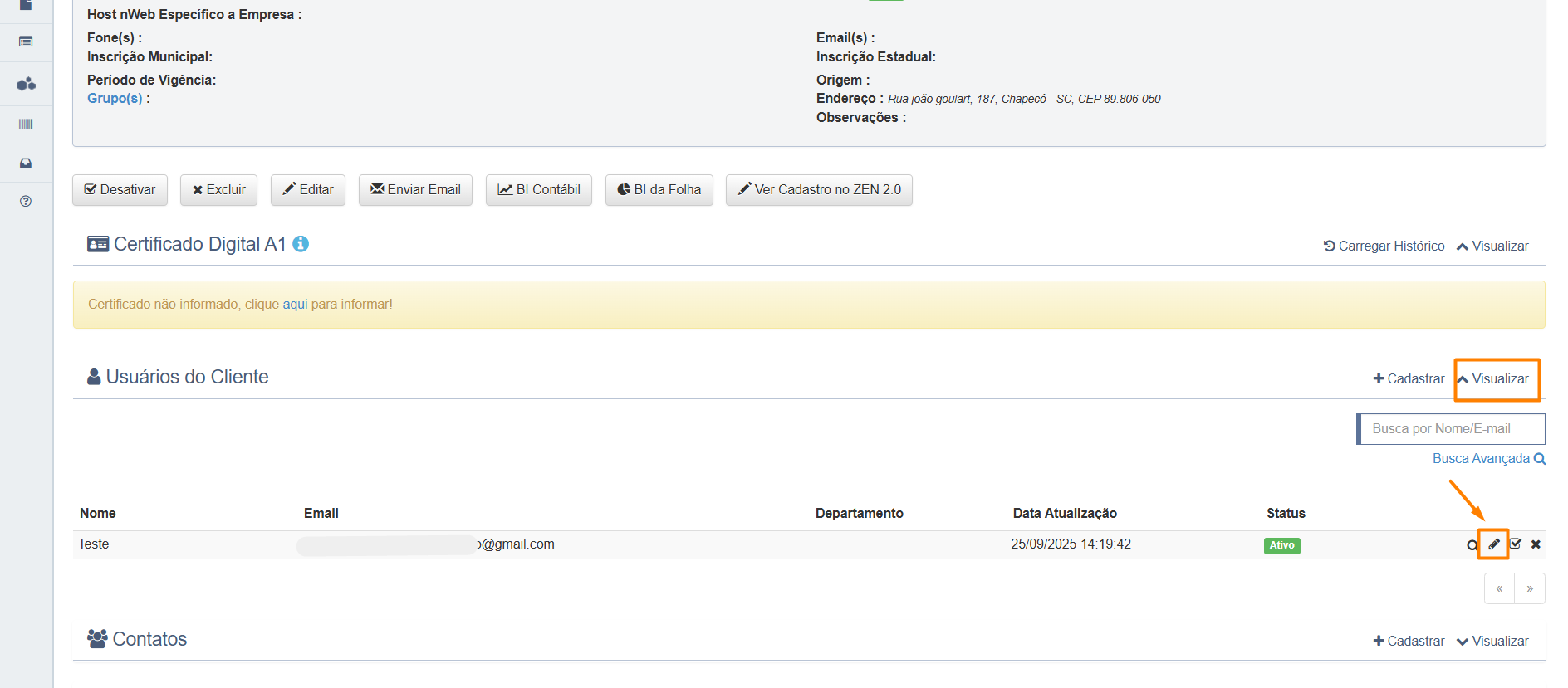Viewport: 1568px width, 688px height.
Task: Click the 'aqui' link to inform certificate
Action: pos(295,305)
